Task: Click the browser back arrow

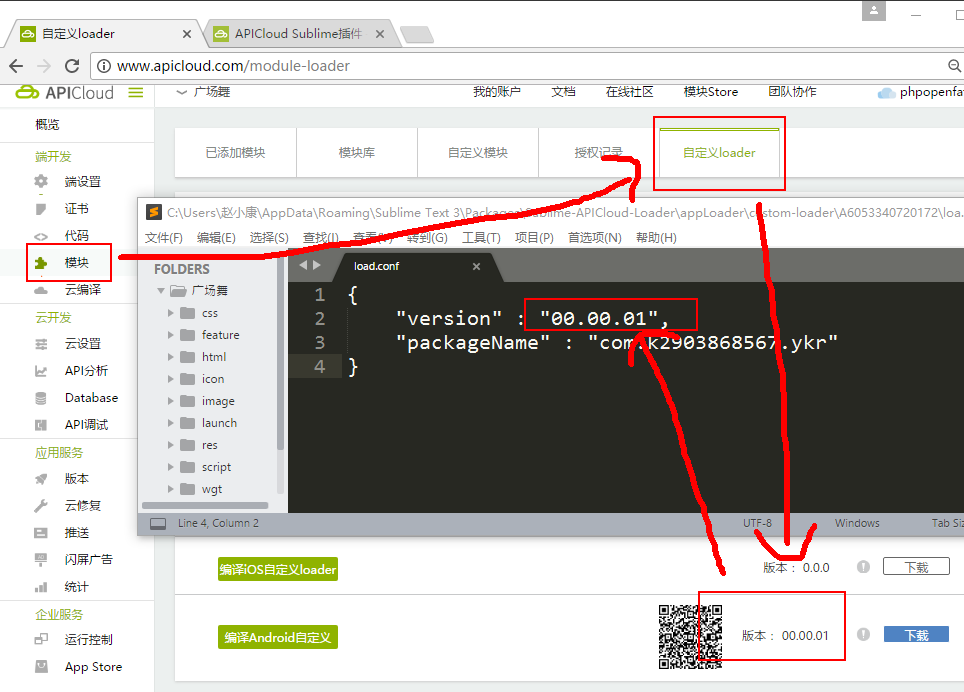Action: pos(16,66)
